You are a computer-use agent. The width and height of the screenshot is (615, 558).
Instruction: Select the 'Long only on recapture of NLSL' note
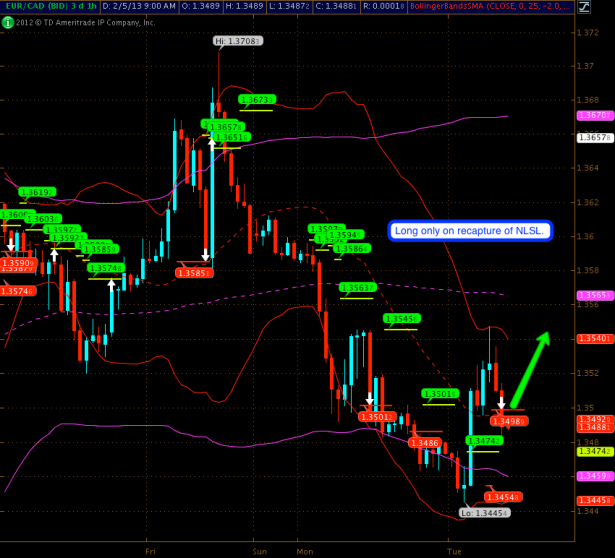470,231
